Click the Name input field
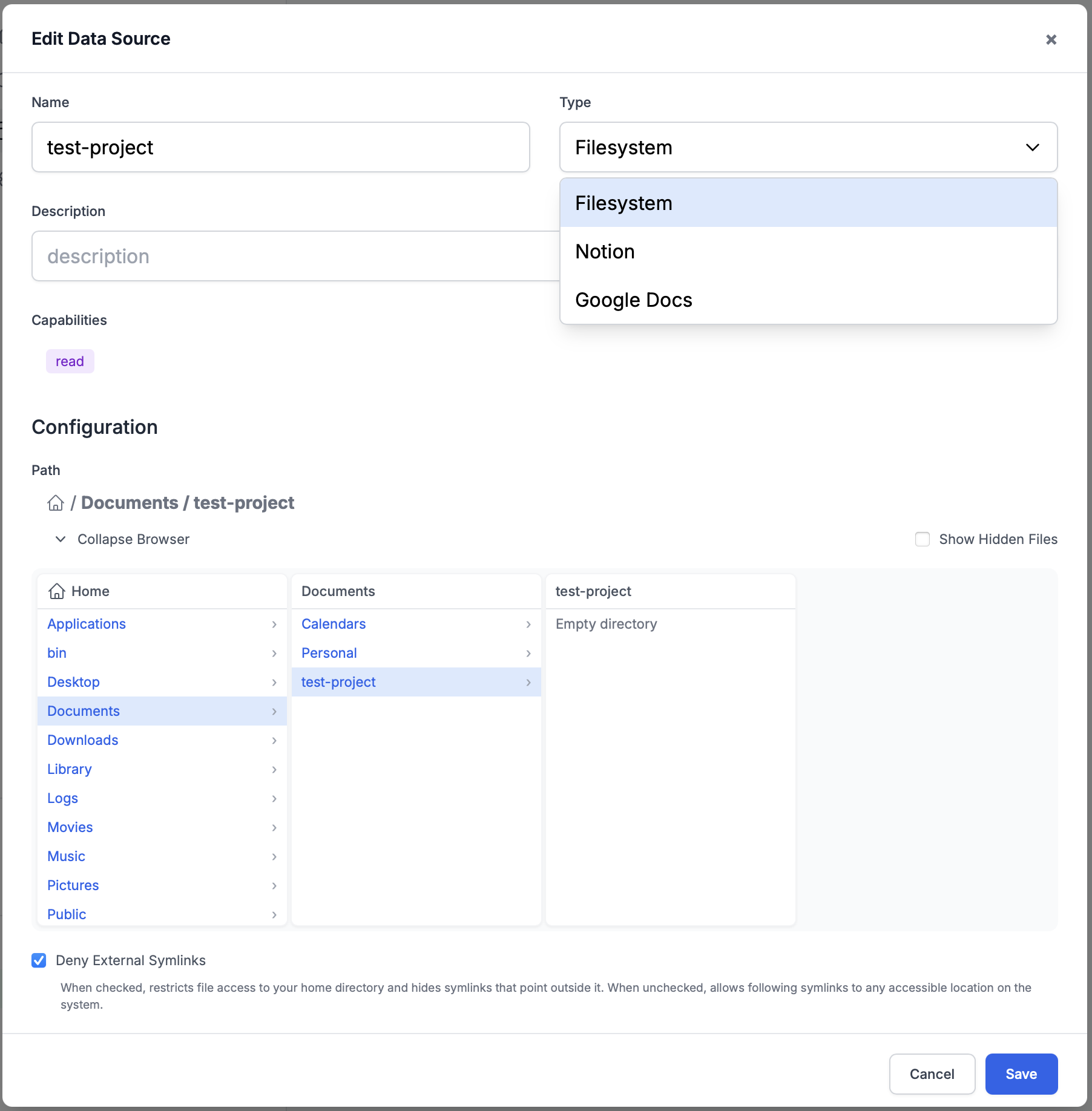 (x=280, y=147)
